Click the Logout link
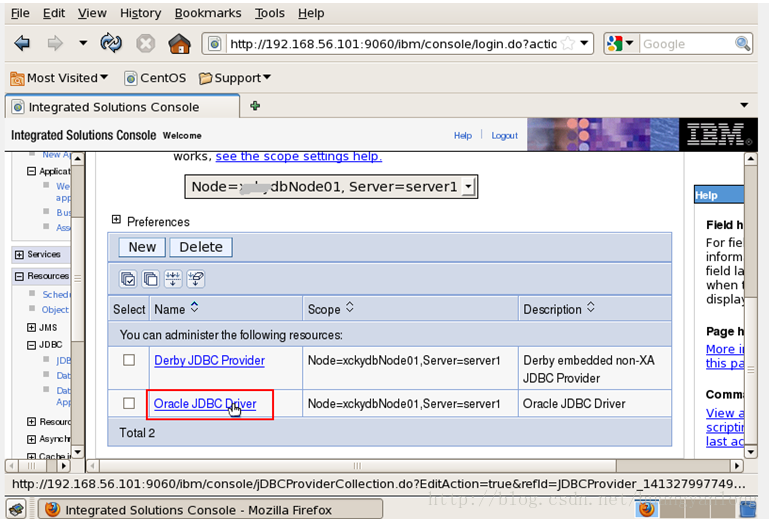The width and height of the screenshot is (769, 519). pos(504,135)
